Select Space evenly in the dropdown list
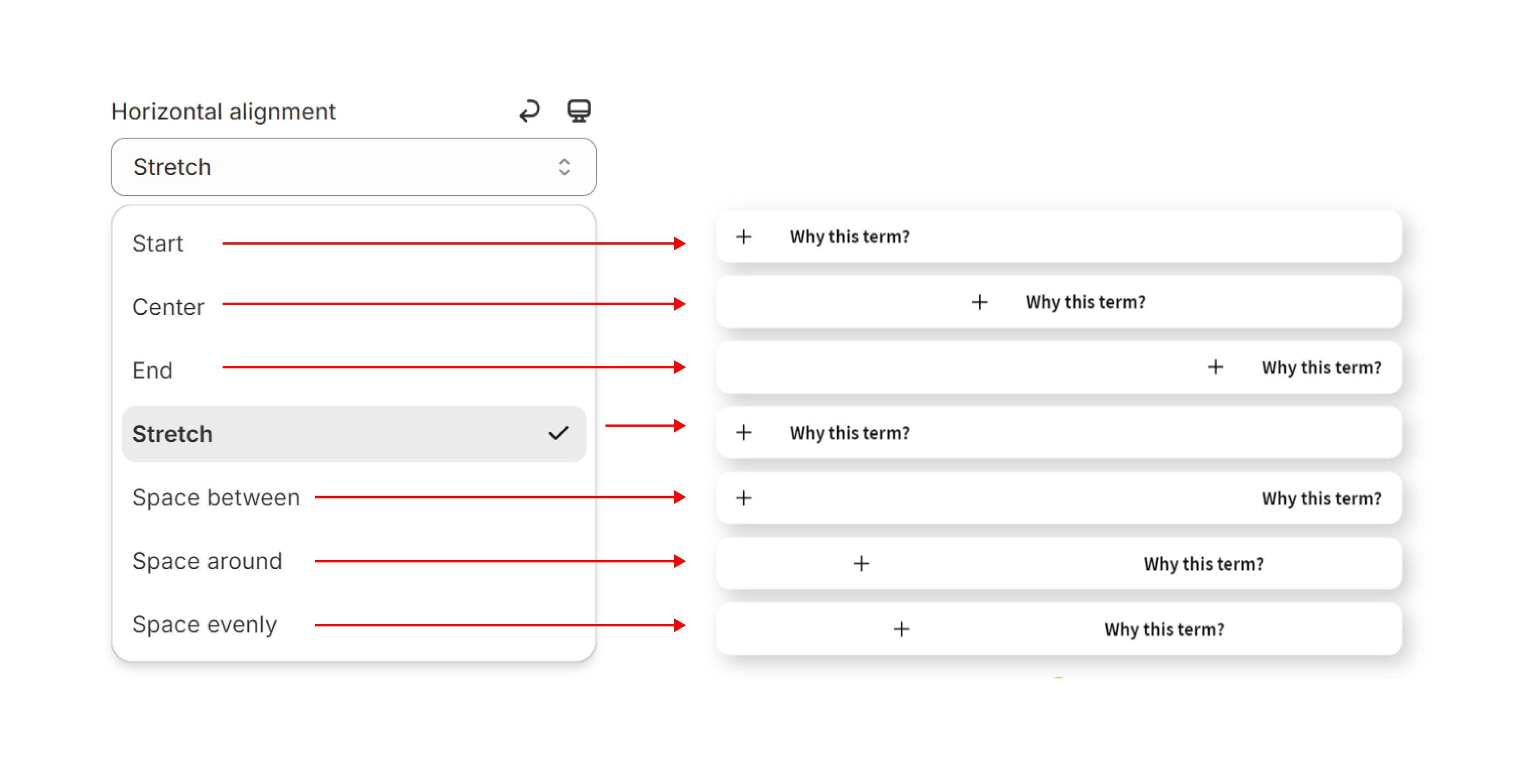Image resolution: width=1524 pixels, height=784 pixels. pos(205,624)
